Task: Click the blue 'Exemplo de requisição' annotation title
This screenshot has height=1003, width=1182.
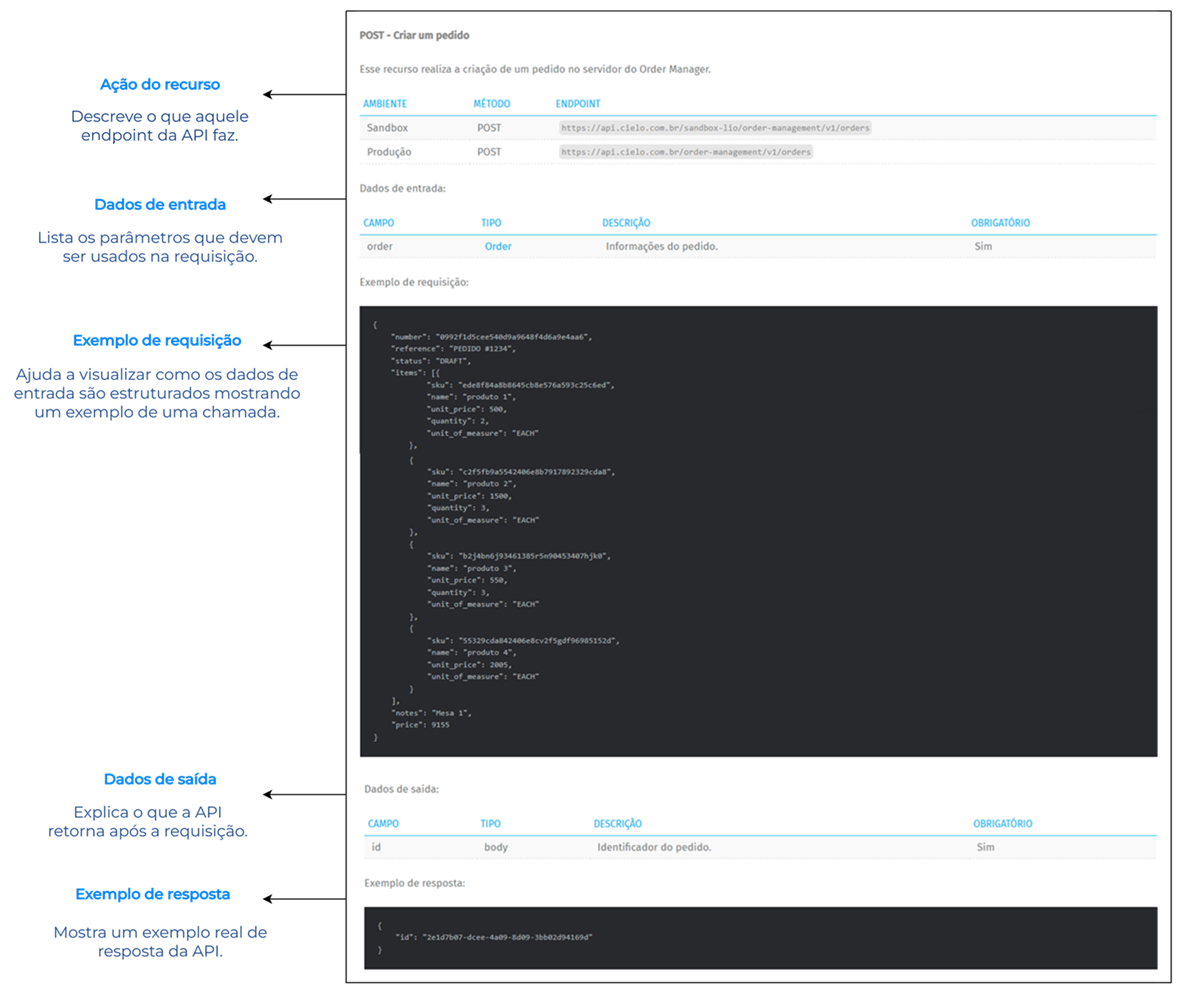Action: click(157, 340)
